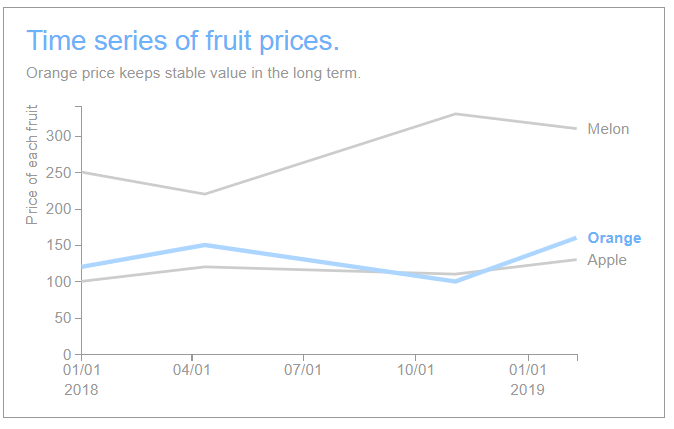Select the Orange series label
This screenshot has width=674, height=429.
614,238
